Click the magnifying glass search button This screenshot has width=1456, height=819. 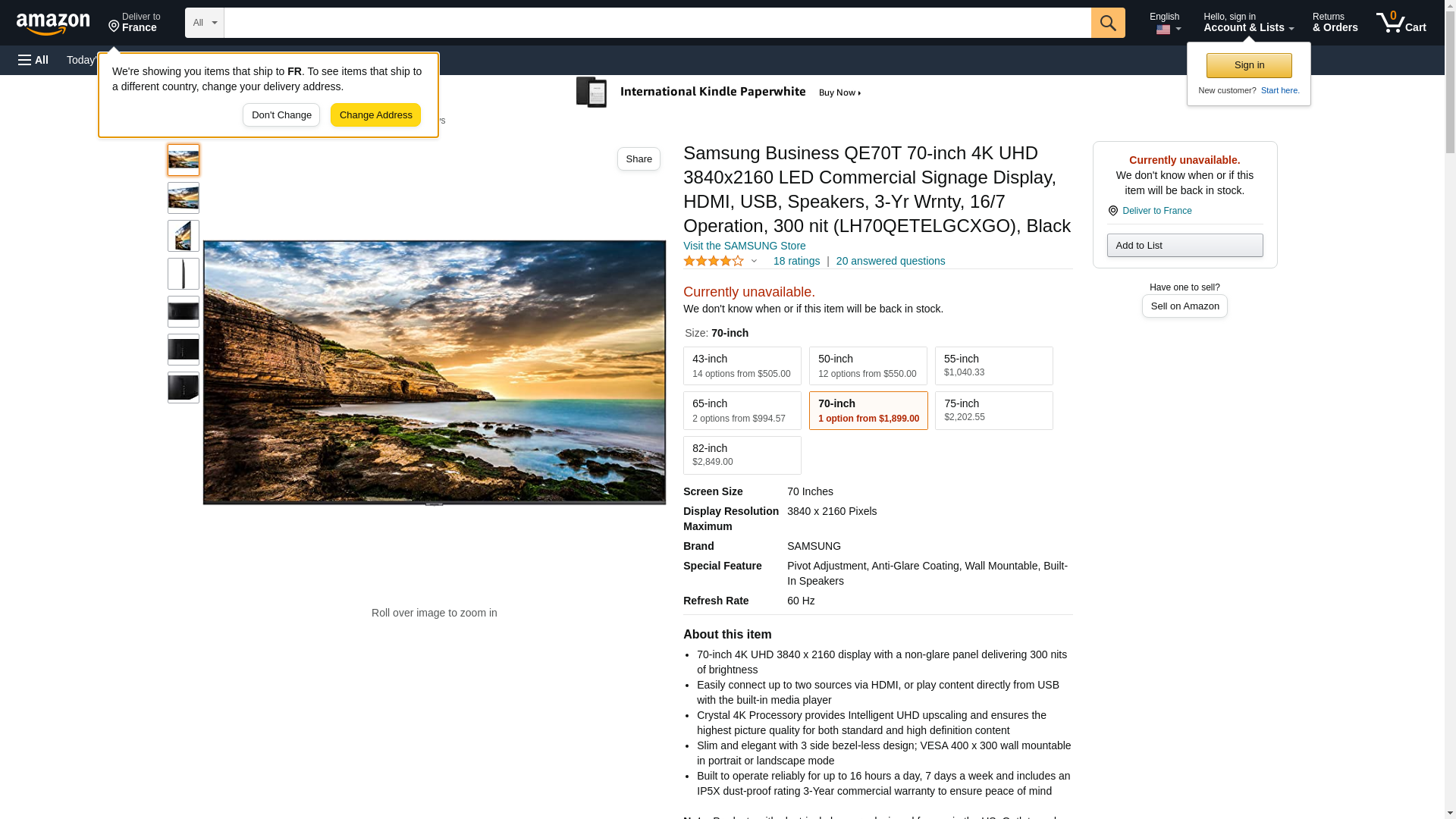pyautogui.click(x=1107, y=23)
